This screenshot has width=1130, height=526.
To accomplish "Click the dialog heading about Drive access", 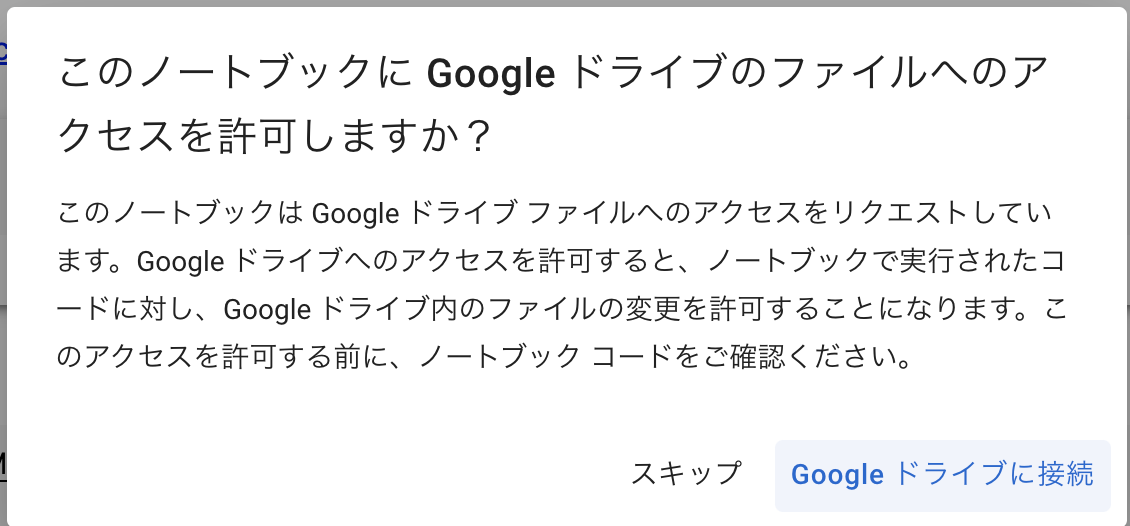I will (552, 102).
